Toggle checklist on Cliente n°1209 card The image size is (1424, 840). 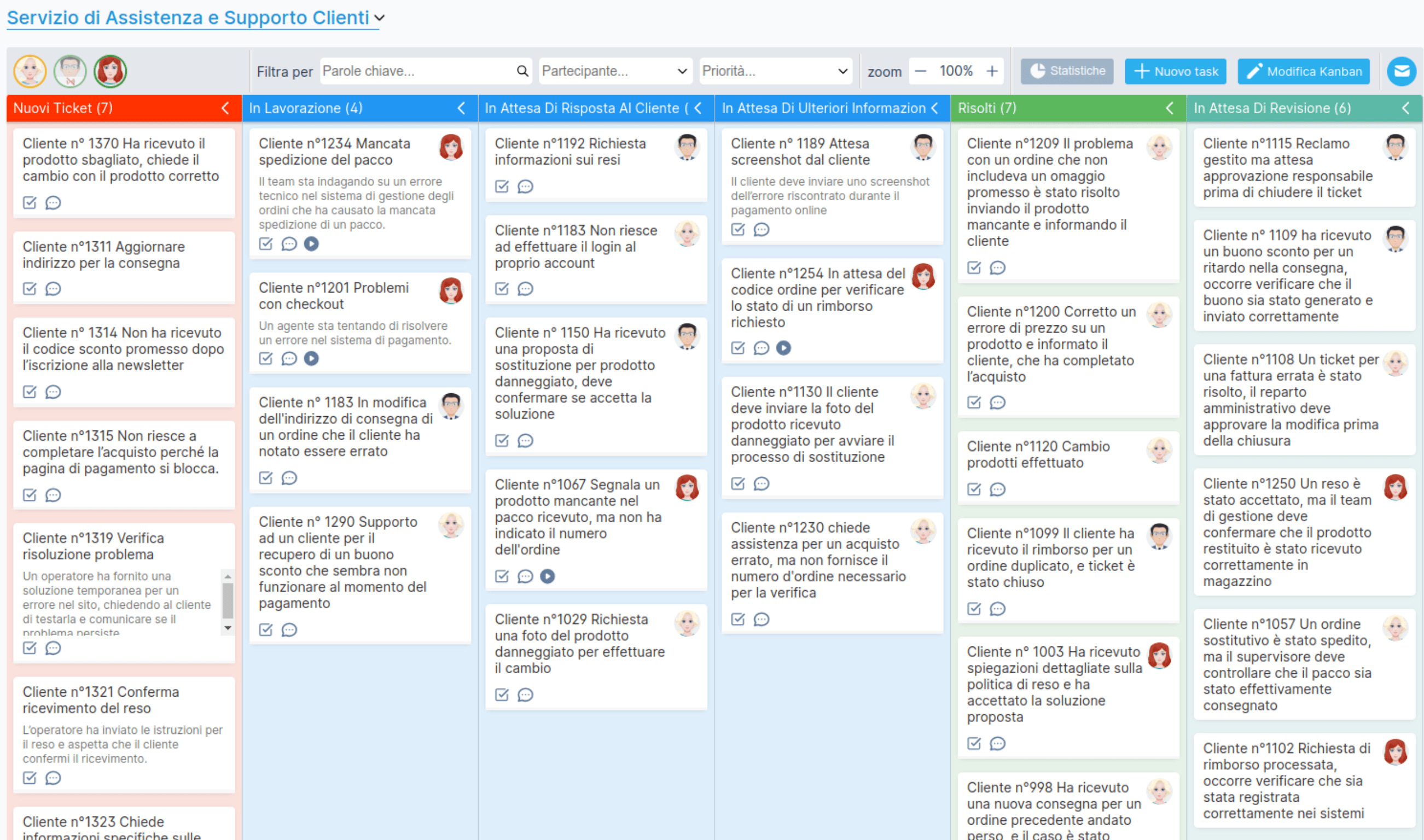974,268
